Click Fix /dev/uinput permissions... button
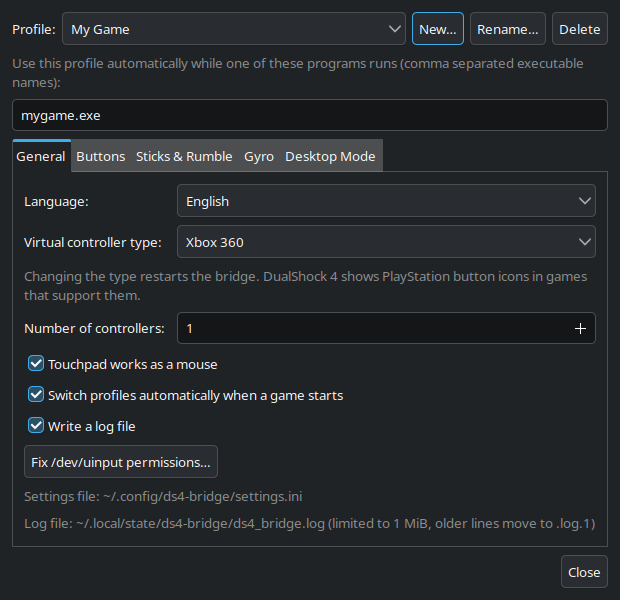Viewport: 620px width, 600px height. point(121,462)
